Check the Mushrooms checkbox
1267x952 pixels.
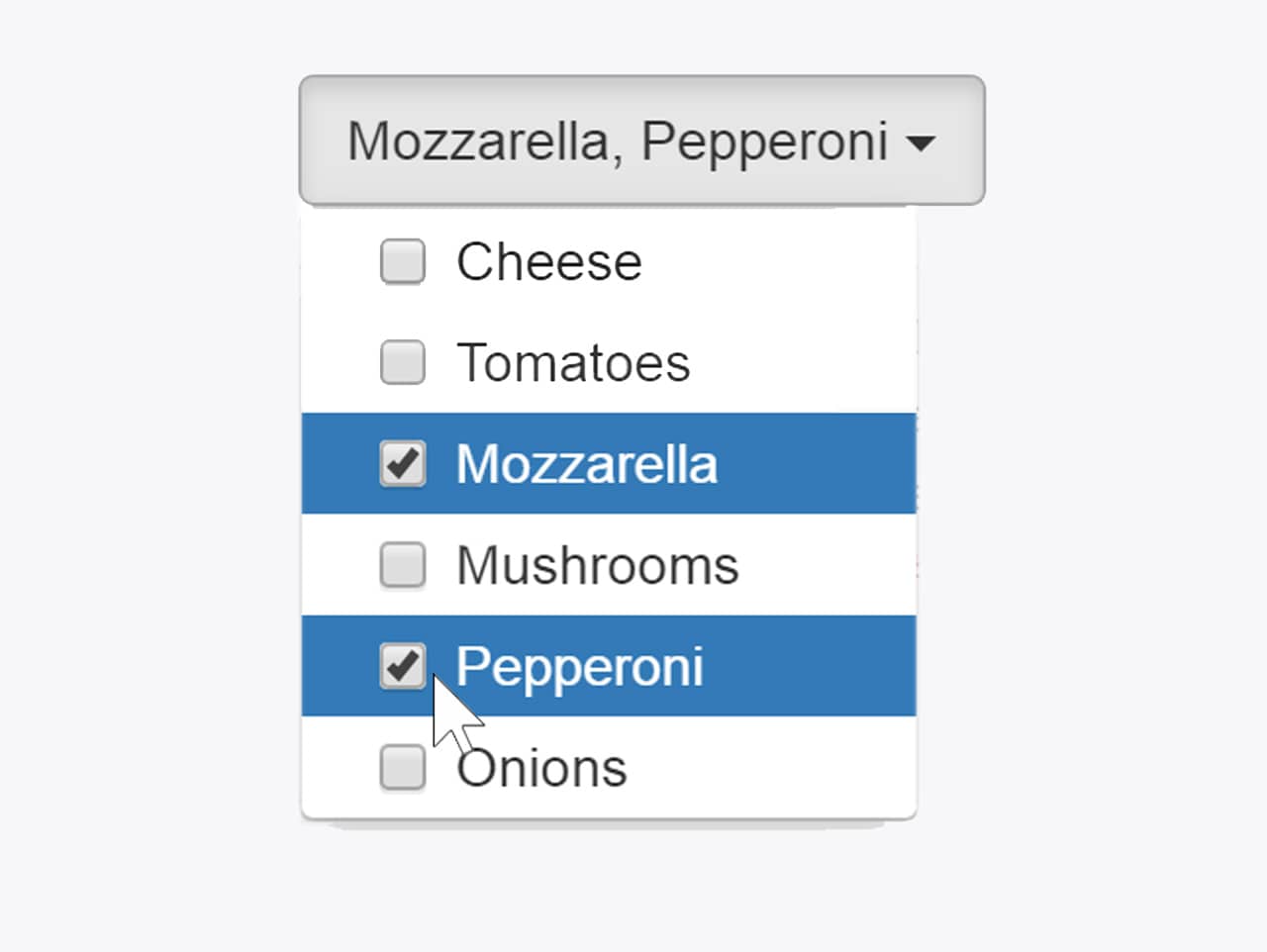tap(402, 564)
